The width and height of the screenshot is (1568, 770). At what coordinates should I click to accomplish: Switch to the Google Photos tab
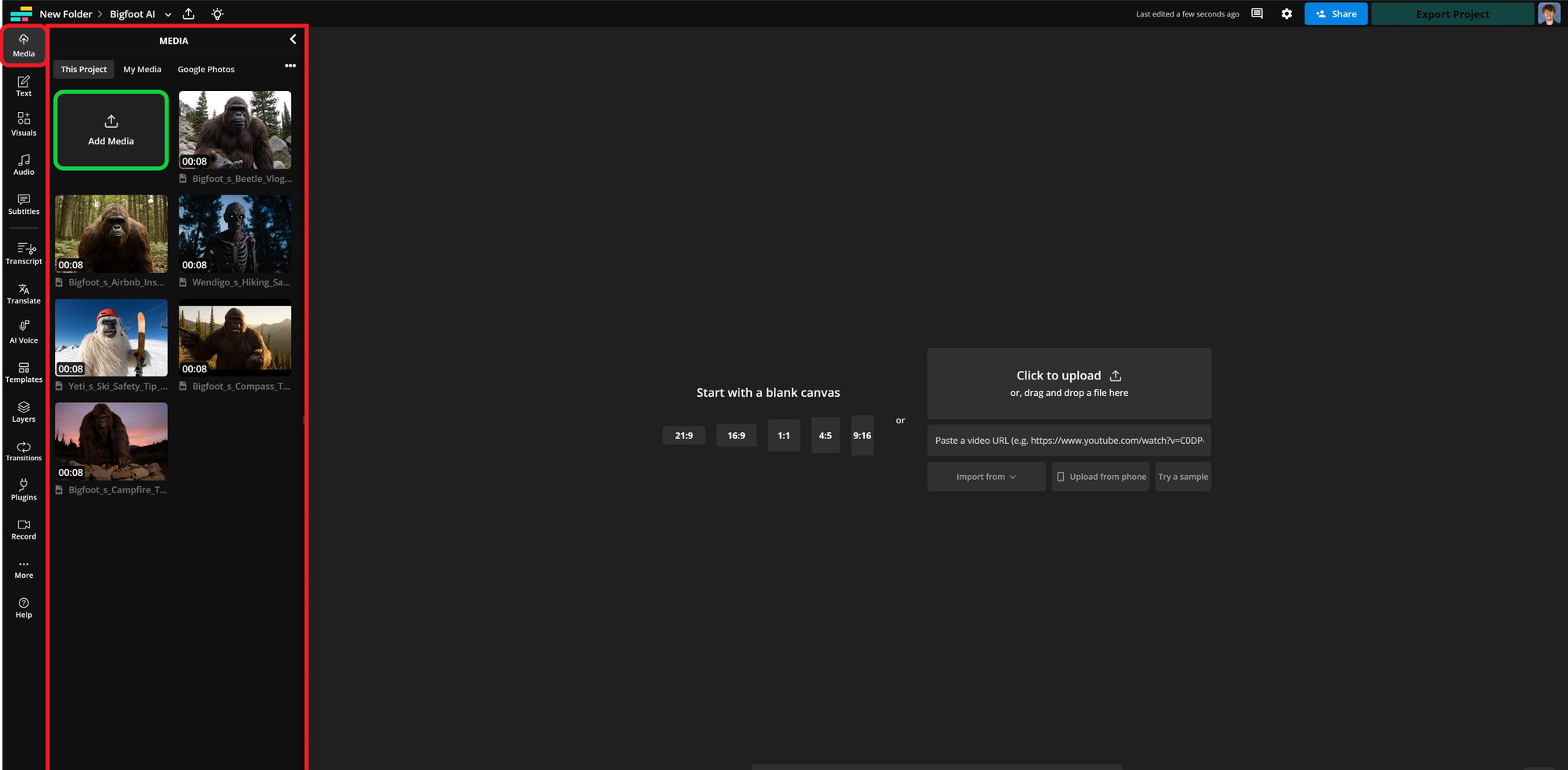[x=205, y=69]
